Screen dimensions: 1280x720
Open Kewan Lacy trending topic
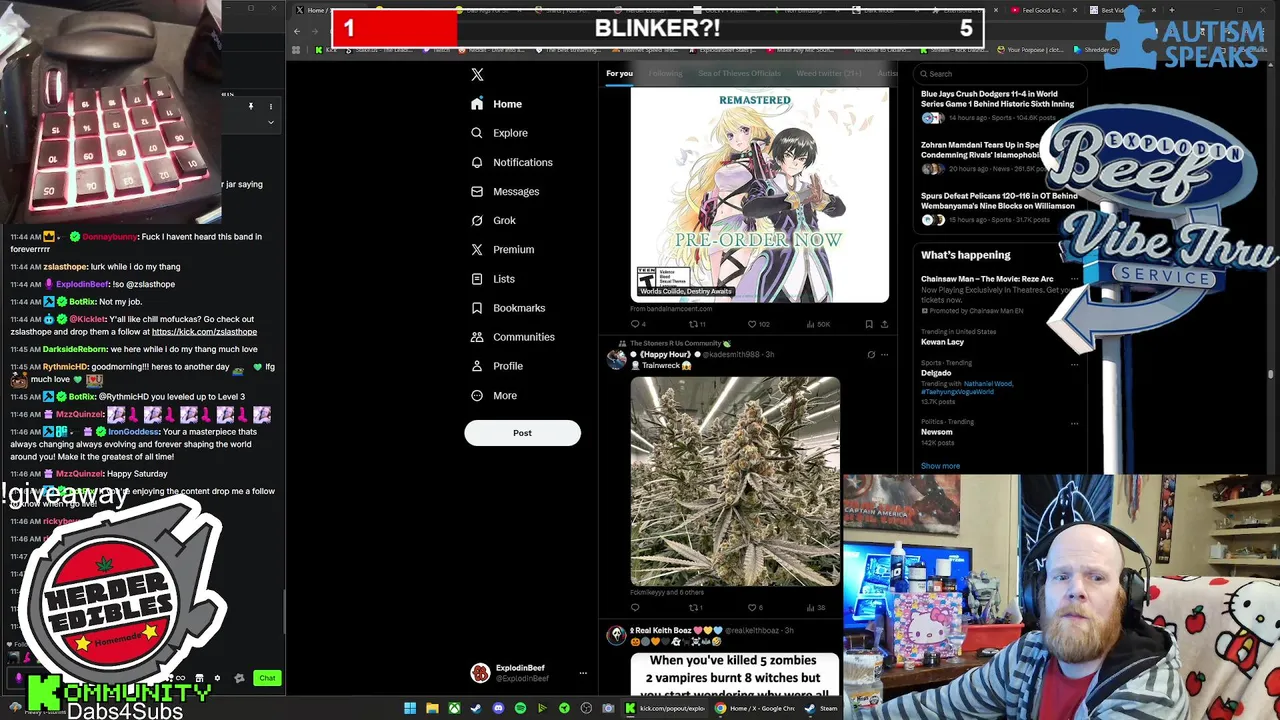pyautogui.click(x=942, y=342)
